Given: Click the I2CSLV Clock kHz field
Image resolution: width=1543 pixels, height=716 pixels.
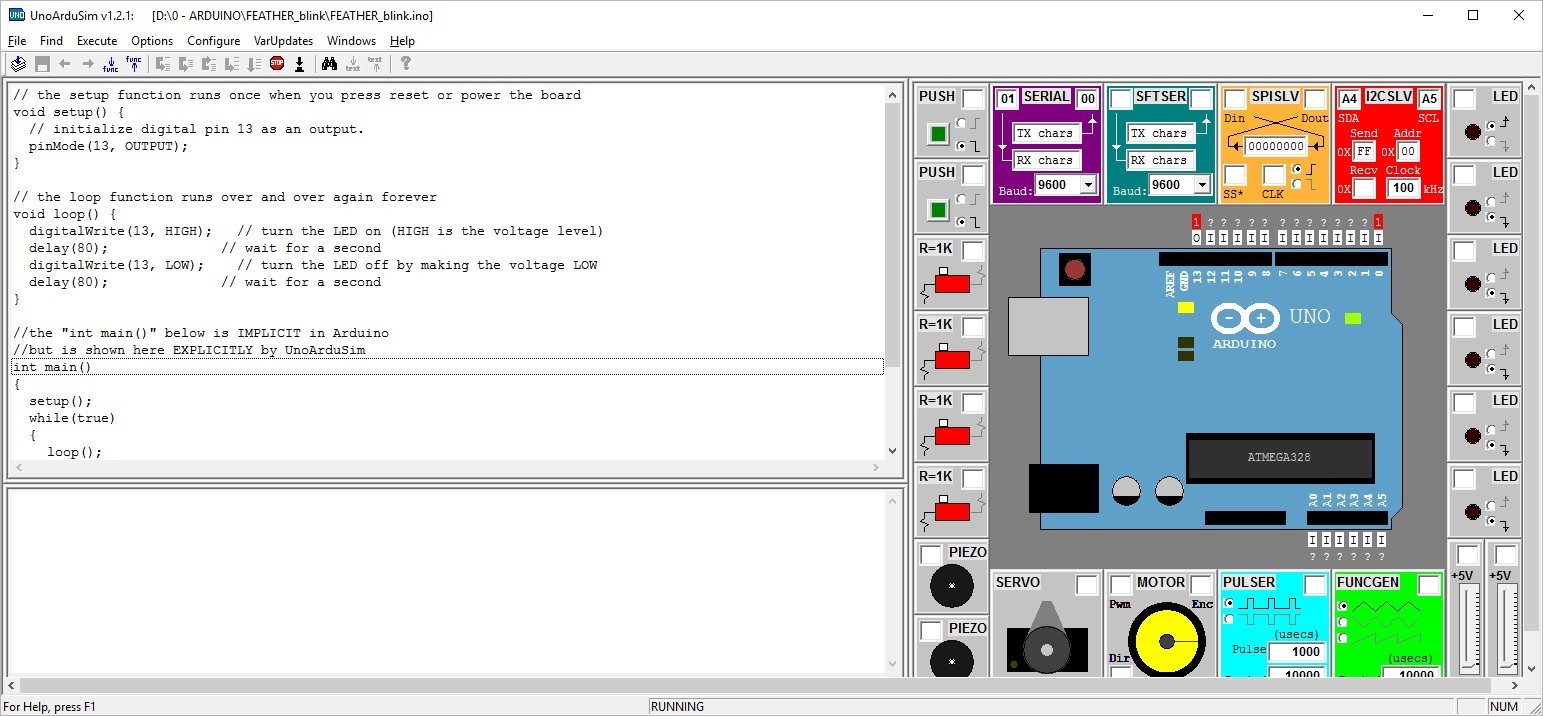Looking at the screenshot, I should tap(1404, 188).
